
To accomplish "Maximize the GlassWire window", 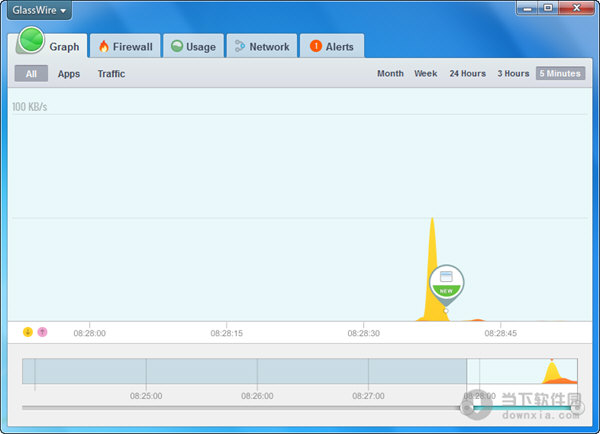I will point(548,8).
